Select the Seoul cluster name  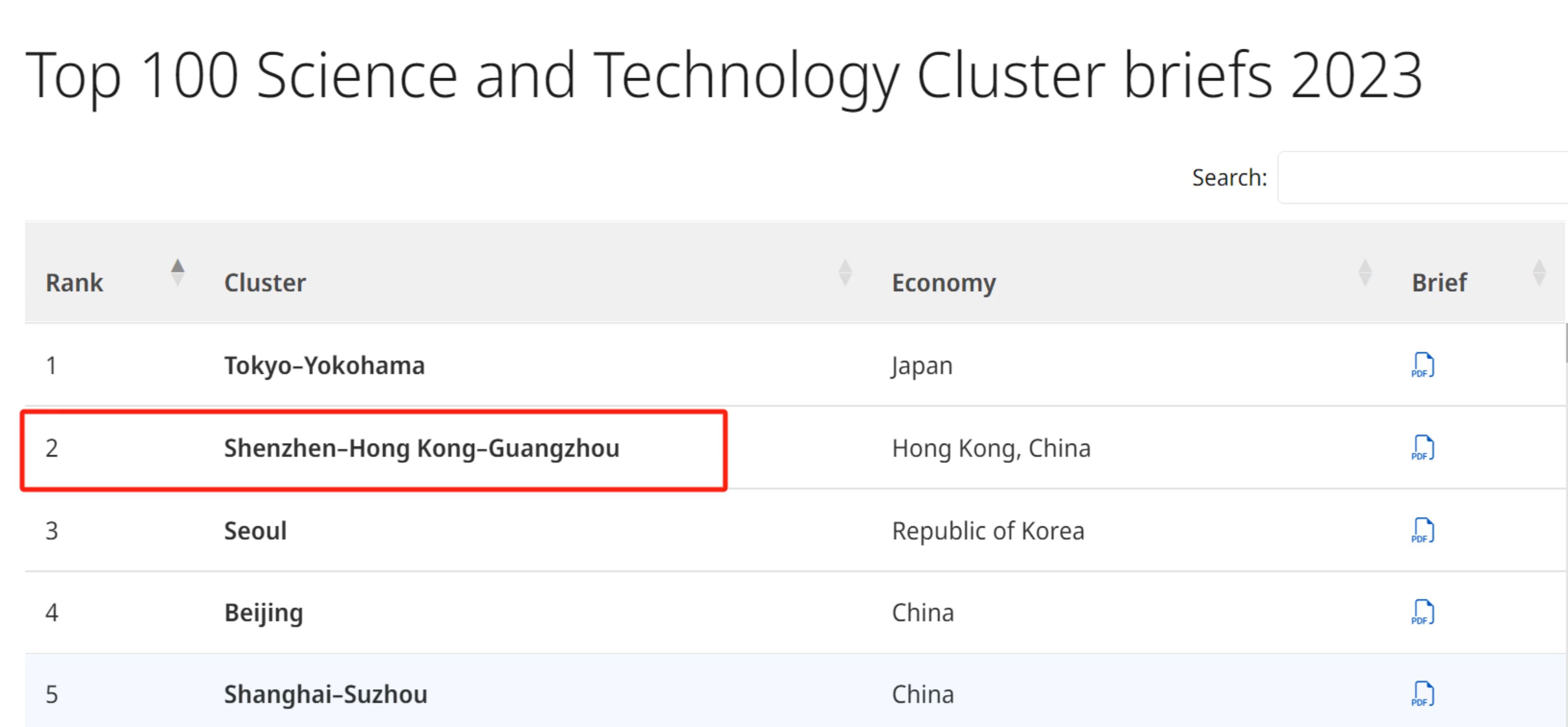[x=255, y=531]
